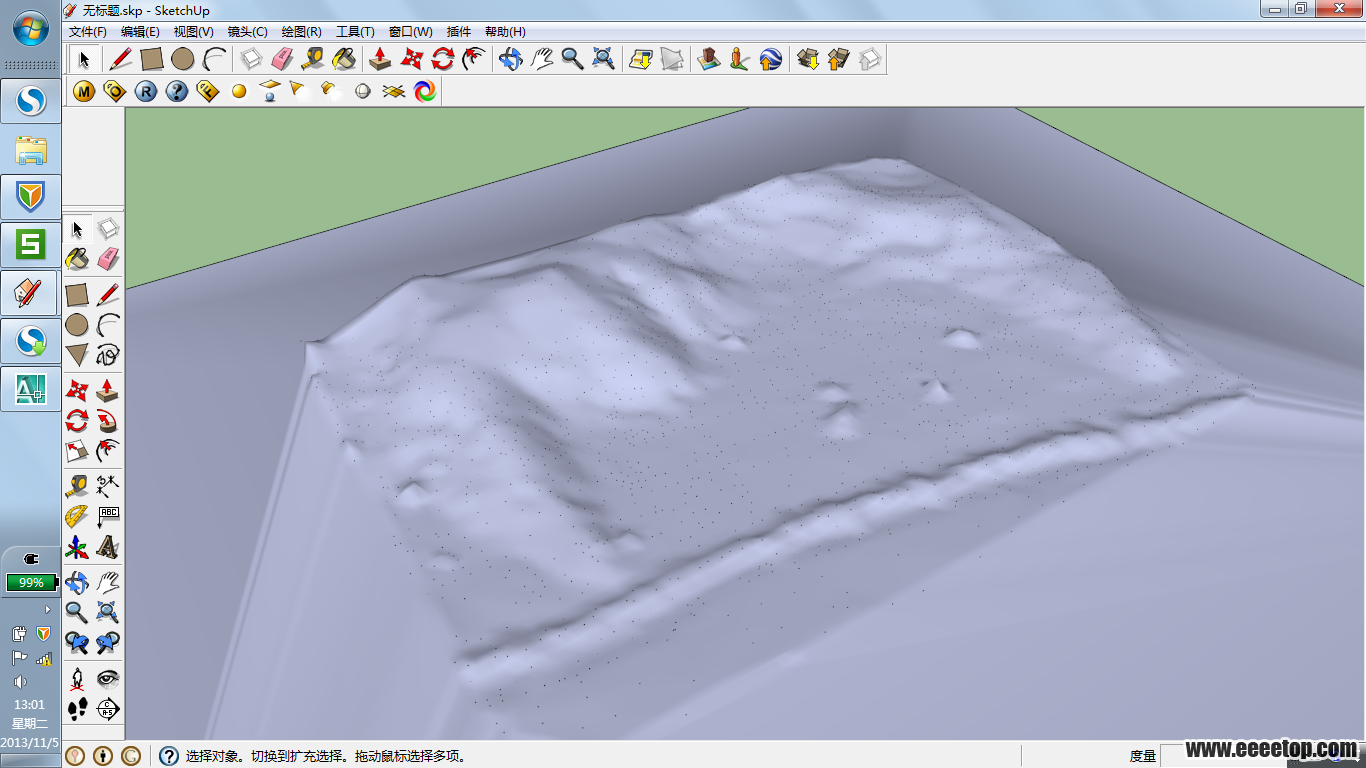
Task: Click the blue question mark plugin icon
Action: [x=177, y=91]
